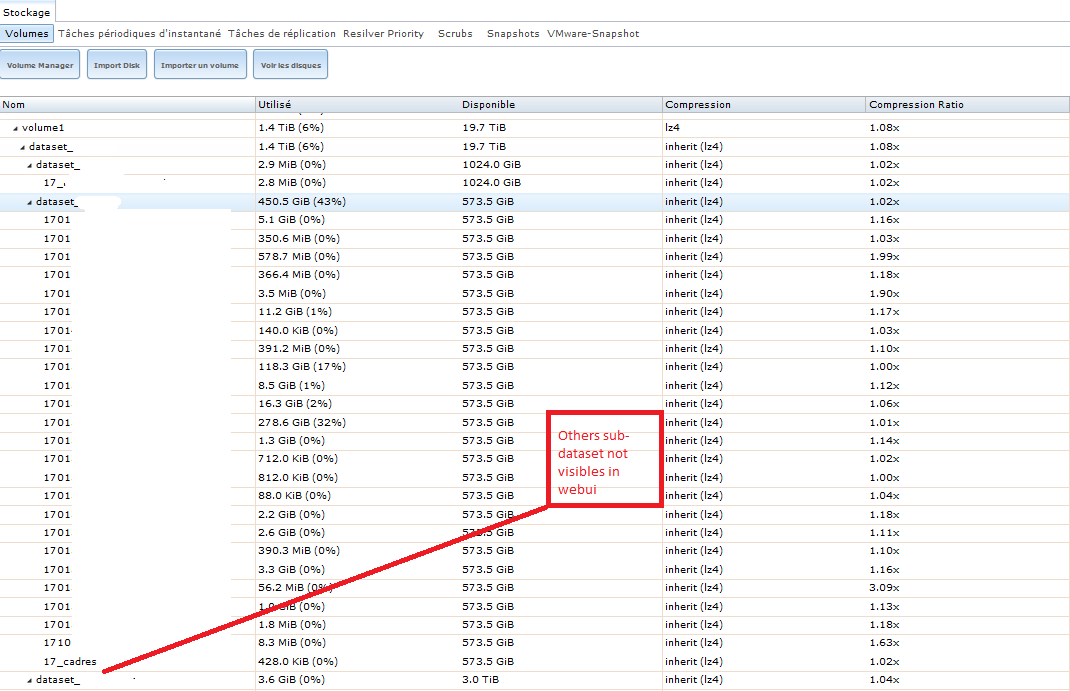Select the Tâches de réplication tab
The width and height of the screenshot is (1070, 691).
(282, 34)
